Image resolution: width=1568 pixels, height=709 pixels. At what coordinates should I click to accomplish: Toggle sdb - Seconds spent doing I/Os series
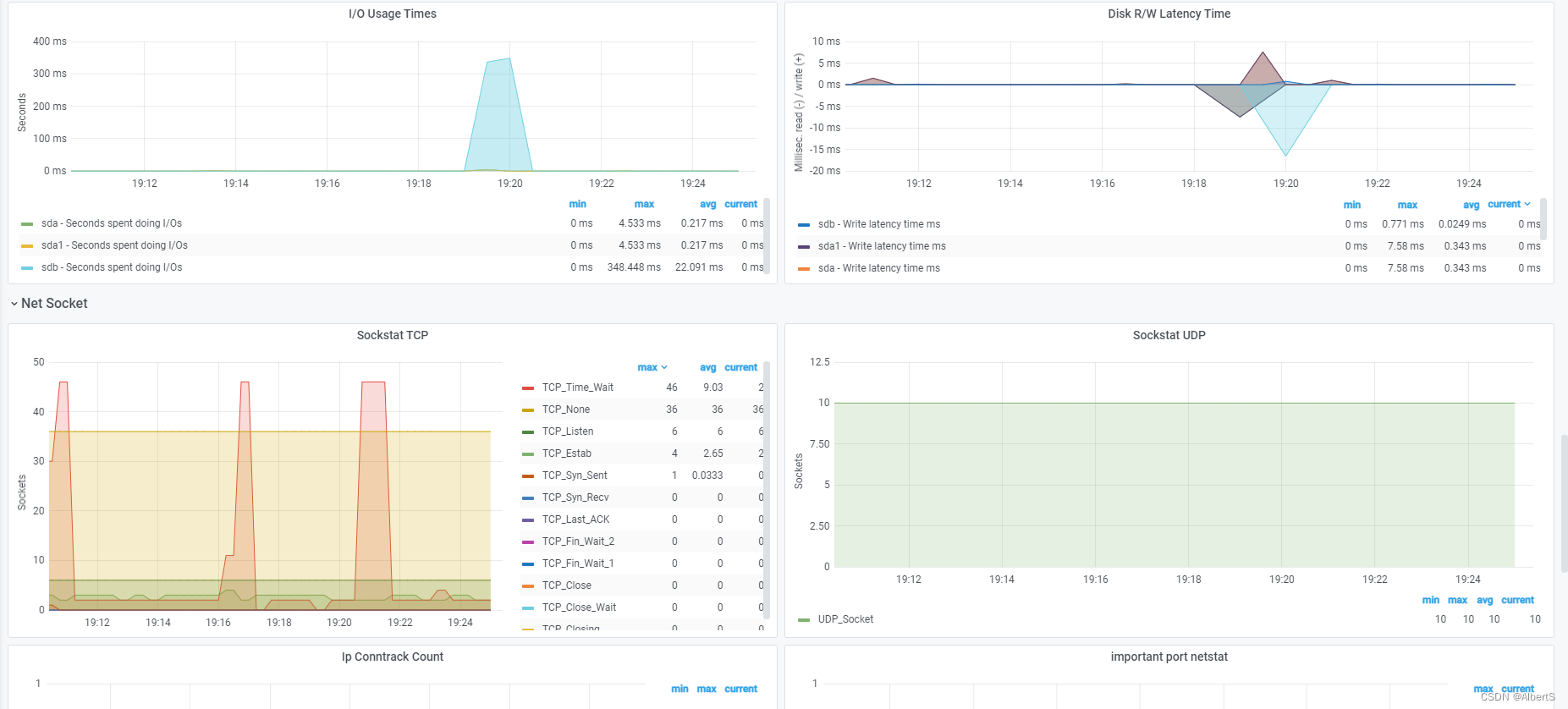coord(112,267)
